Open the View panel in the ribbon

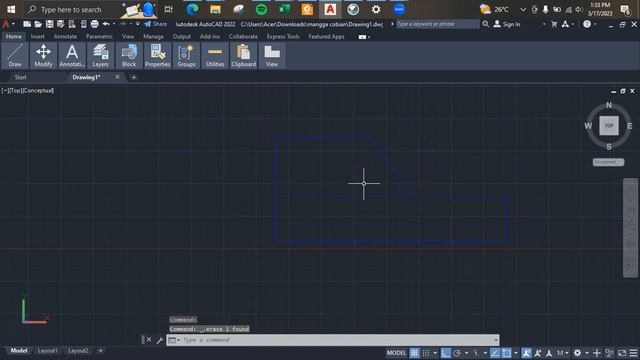click(x=272, y=56)
